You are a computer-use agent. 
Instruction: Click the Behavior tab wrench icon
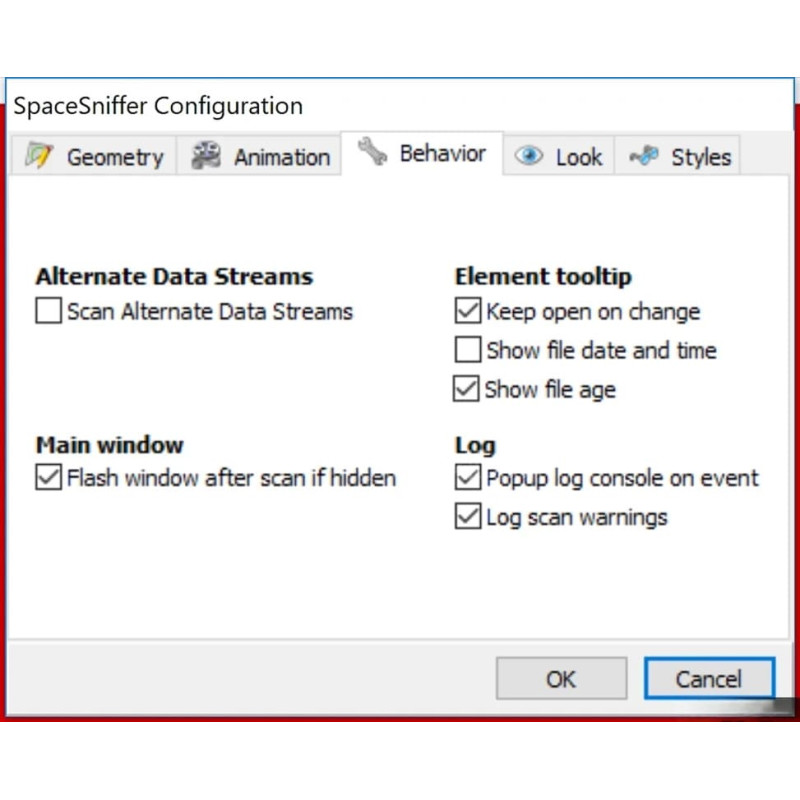pos(372,152)
